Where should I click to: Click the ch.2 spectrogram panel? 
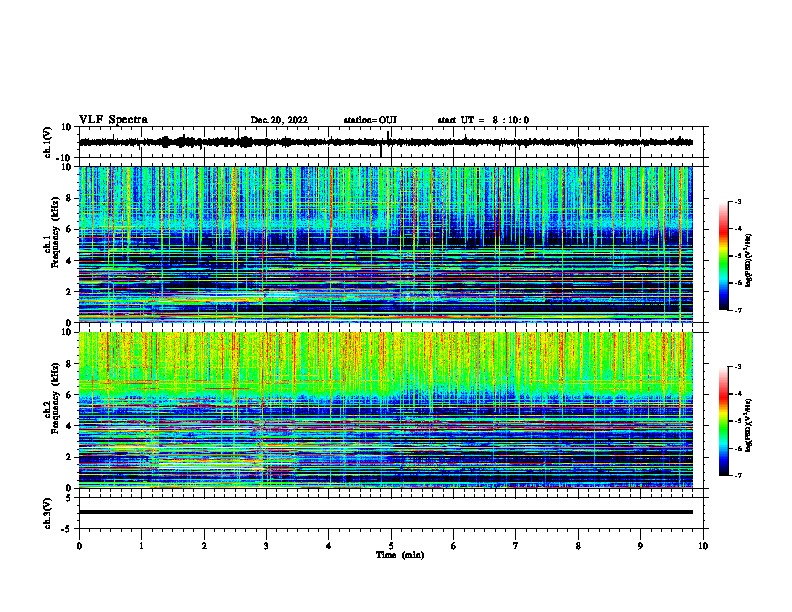coord(385,410)
